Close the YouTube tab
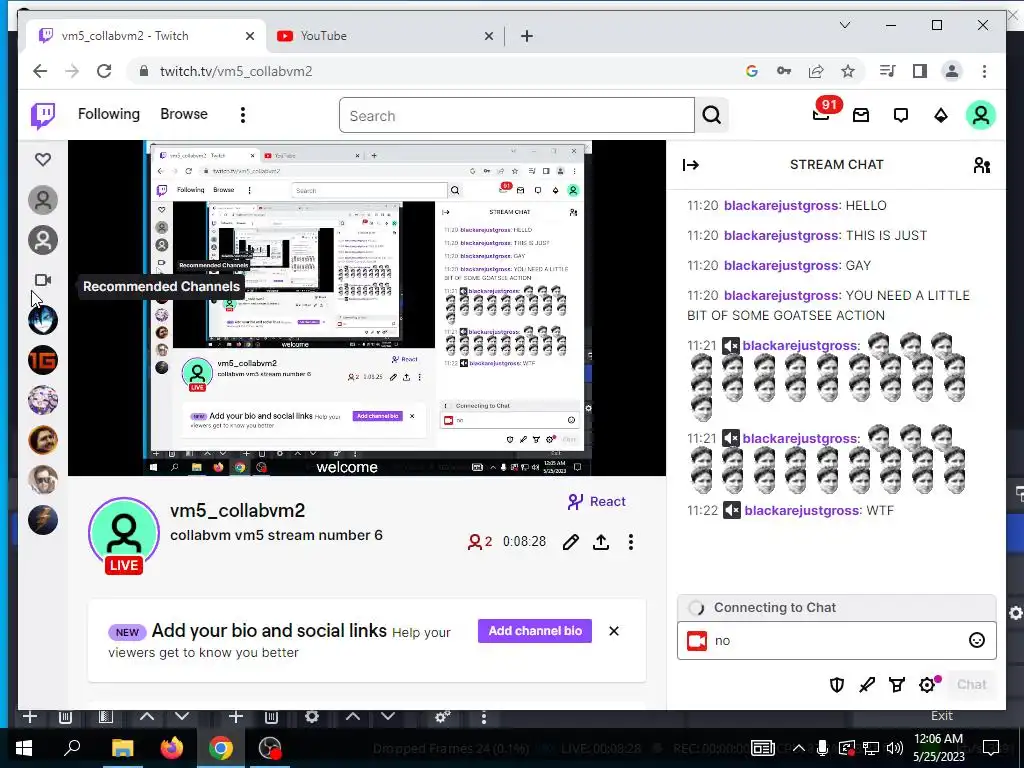Viewport: 1024px width, 768px height. [488, 37]
